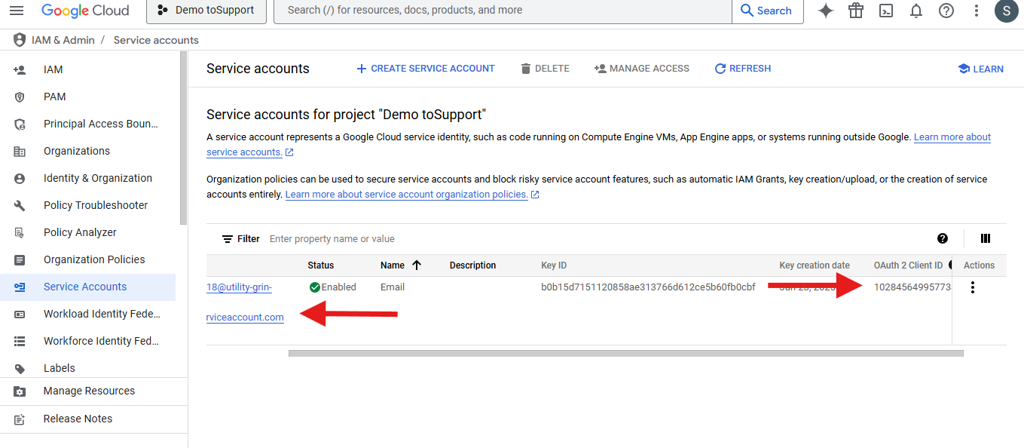The width and height of the screenshot is (1024, 448).
Task: Open the three-dot settings menu in header
Action: click(976, 11)
